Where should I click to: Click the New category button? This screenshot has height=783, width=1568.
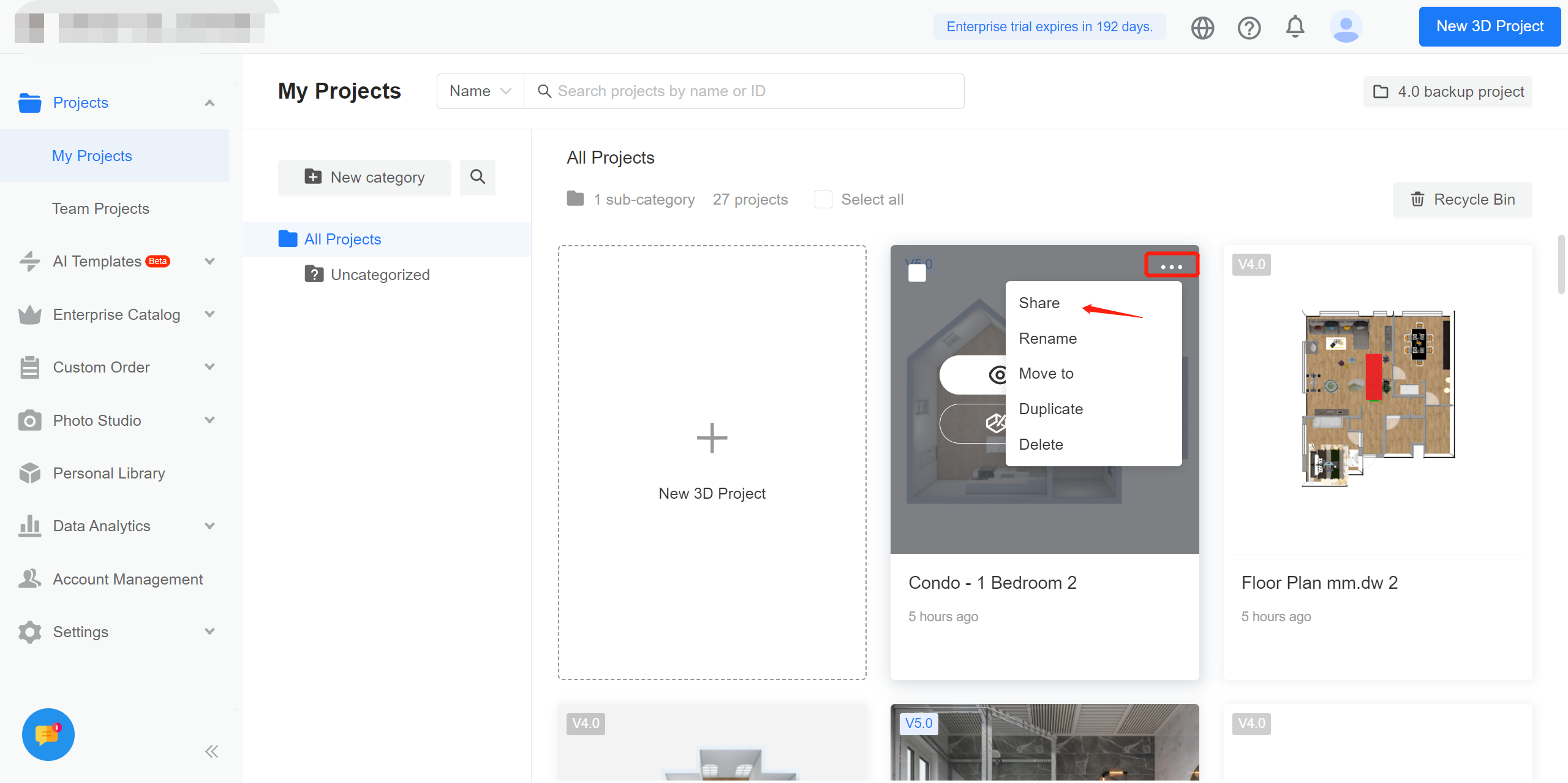point(364,178)
